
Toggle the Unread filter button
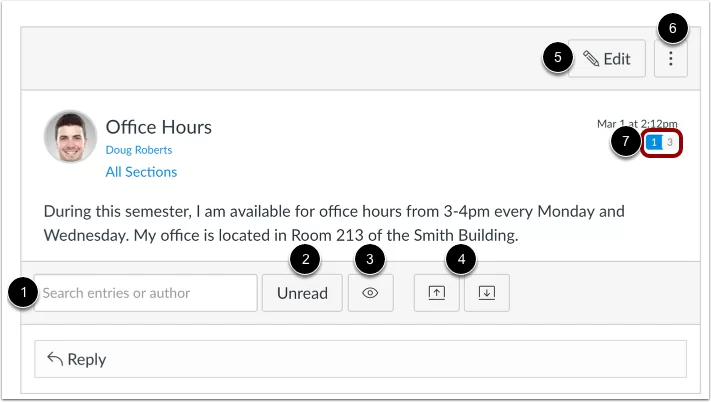(301, 294)
